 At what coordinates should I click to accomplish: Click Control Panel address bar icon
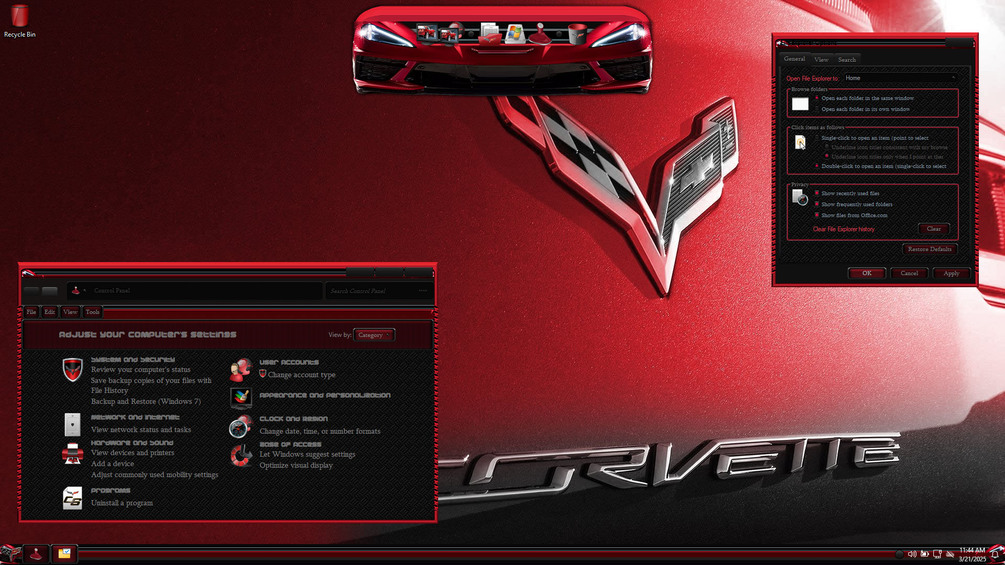[x=76, y=290]
